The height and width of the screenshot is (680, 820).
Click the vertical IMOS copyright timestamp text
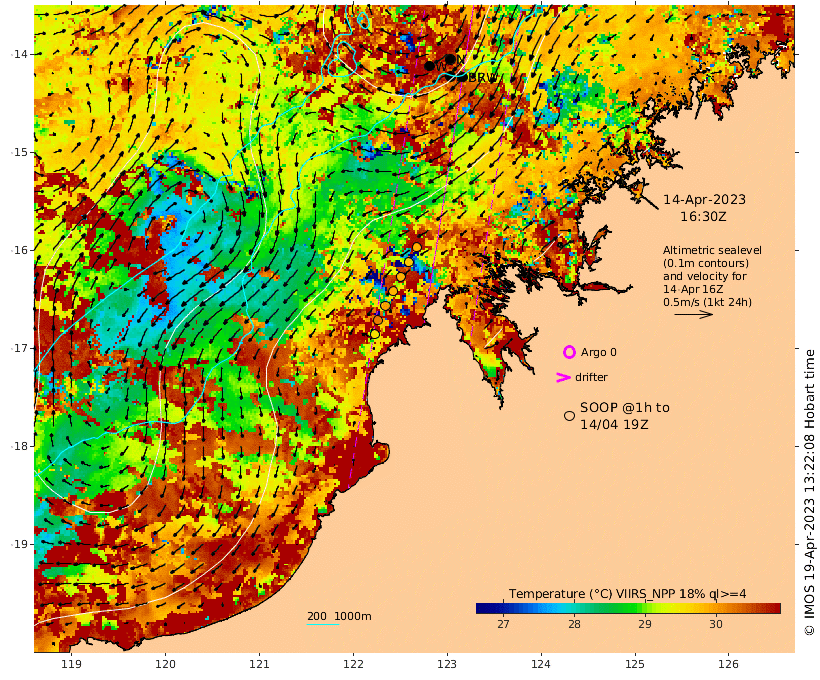tap(810, 492)
